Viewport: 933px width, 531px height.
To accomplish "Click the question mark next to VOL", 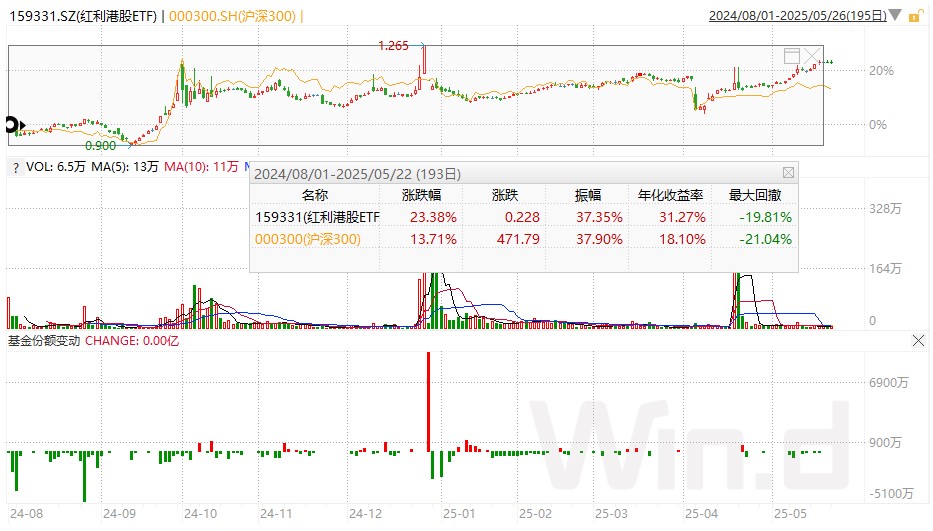I will pyautogui.click(x=16, y=168).
